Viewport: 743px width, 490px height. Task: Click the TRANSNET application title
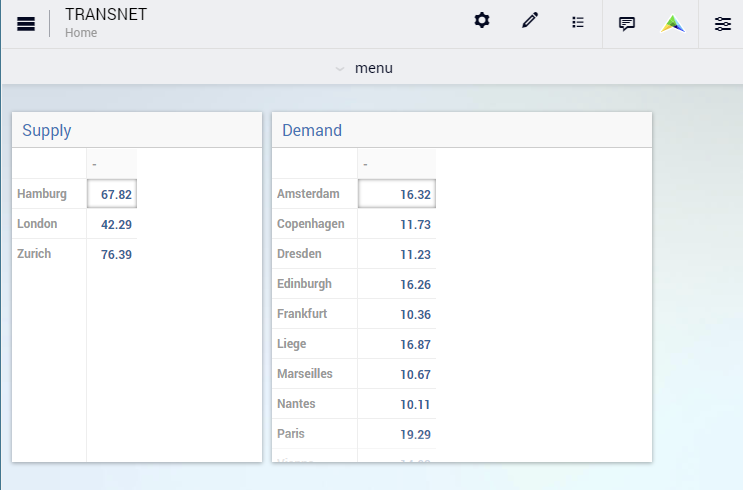[x=106, y=15]
